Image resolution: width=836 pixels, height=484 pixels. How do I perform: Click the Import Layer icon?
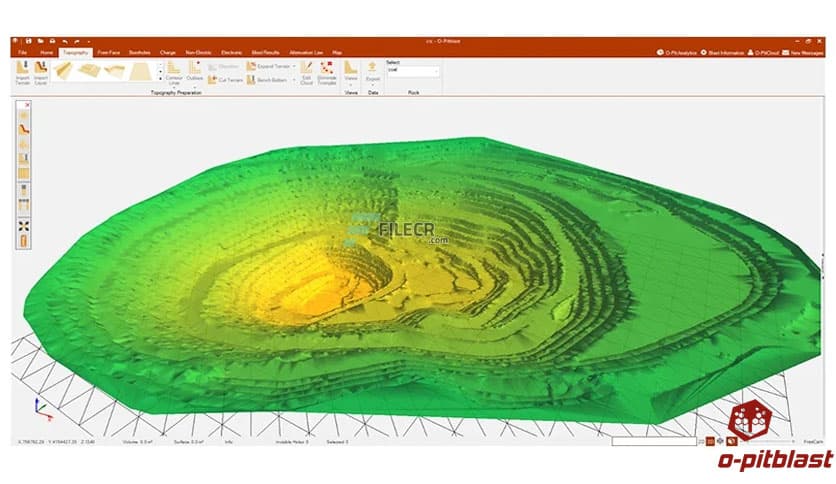(x=40, y=70)
